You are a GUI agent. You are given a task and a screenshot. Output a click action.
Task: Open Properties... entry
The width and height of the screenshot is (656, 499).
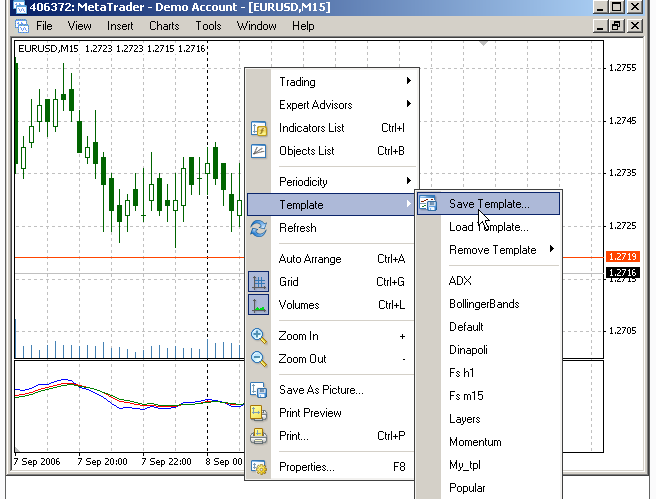tap(331, 467)
